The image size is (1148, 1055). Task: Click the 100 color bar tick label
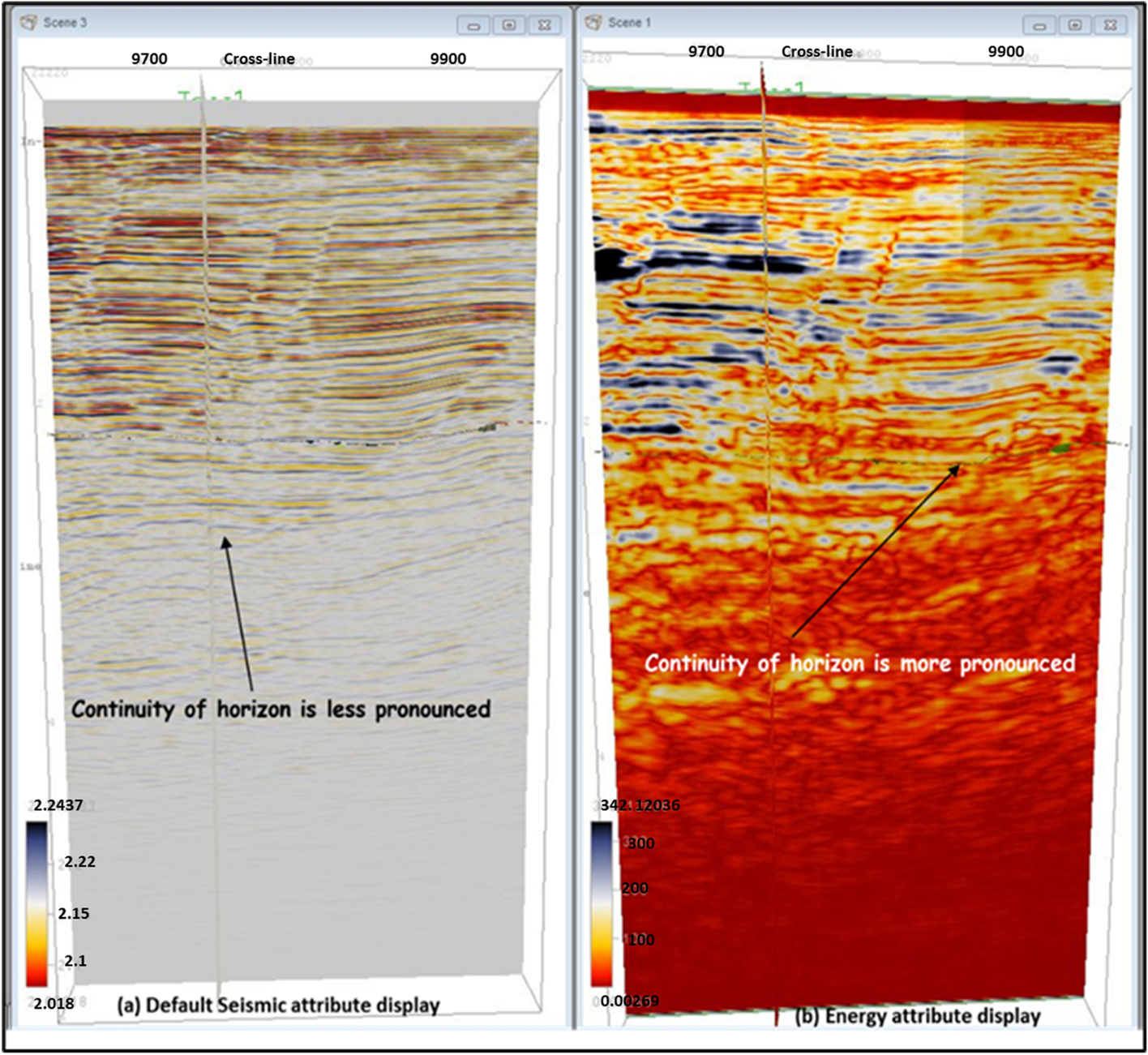[641, 940]
